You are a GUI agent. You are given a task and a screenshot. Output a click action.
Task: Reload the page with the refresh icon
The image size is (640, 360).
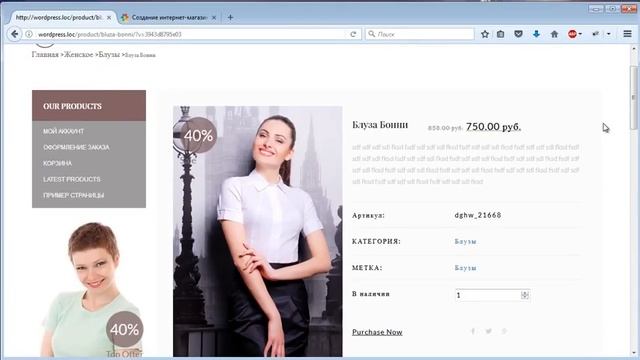pos(353,34)
